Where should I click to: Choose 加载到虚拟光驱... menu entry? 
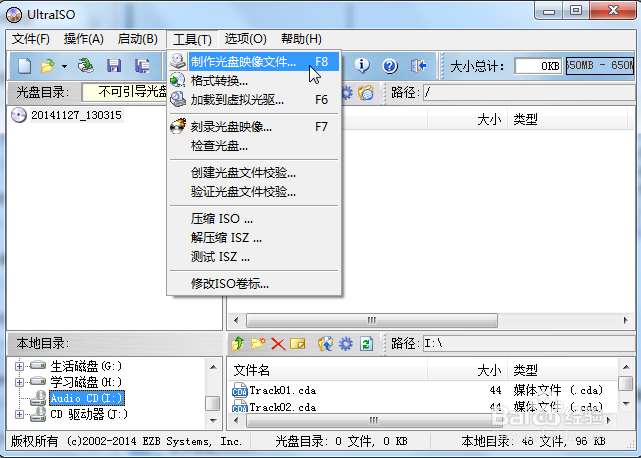tap(253, 99)
